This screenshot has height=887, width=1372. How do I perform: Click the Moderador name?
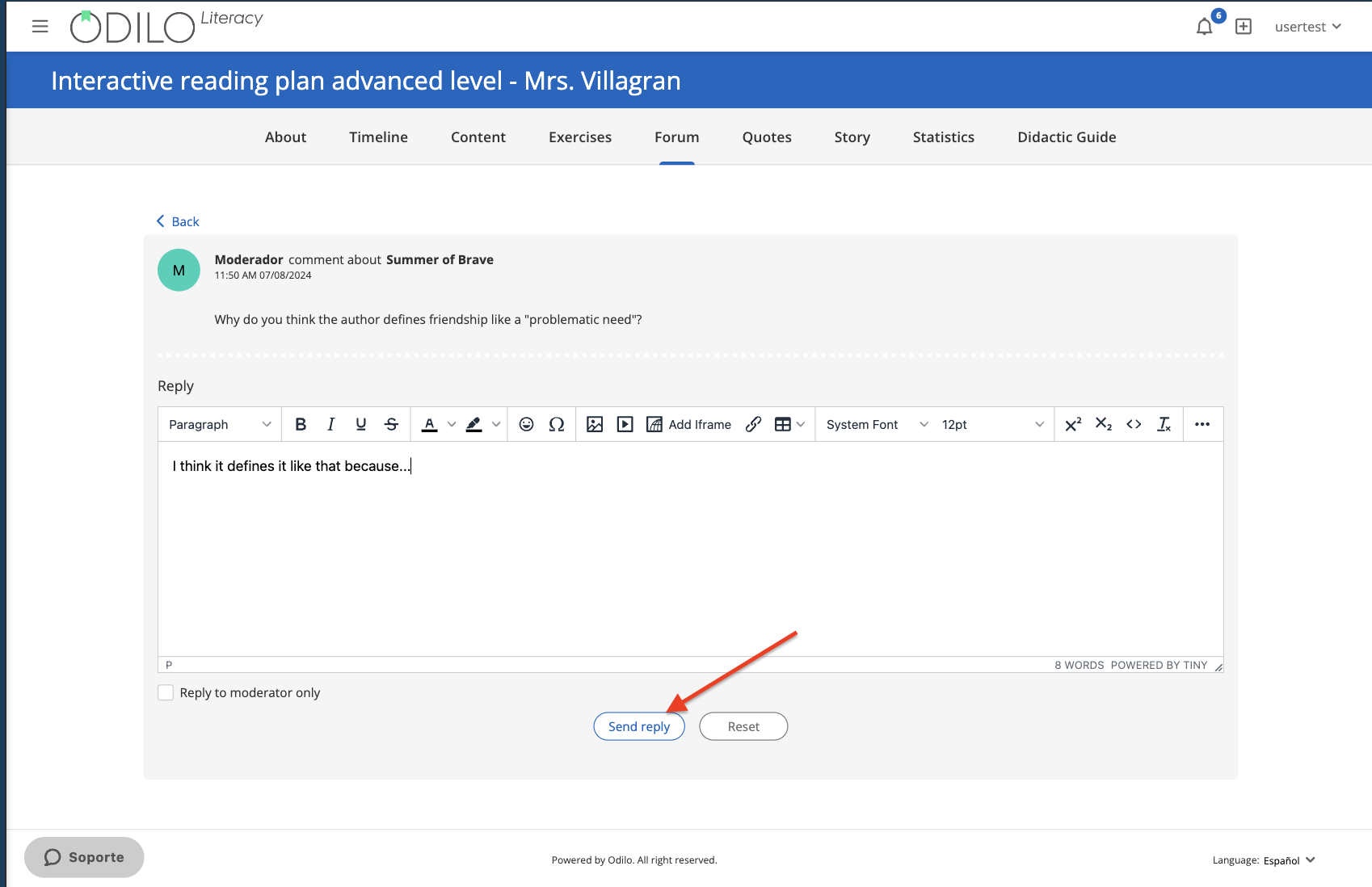[x=249, y=259]
